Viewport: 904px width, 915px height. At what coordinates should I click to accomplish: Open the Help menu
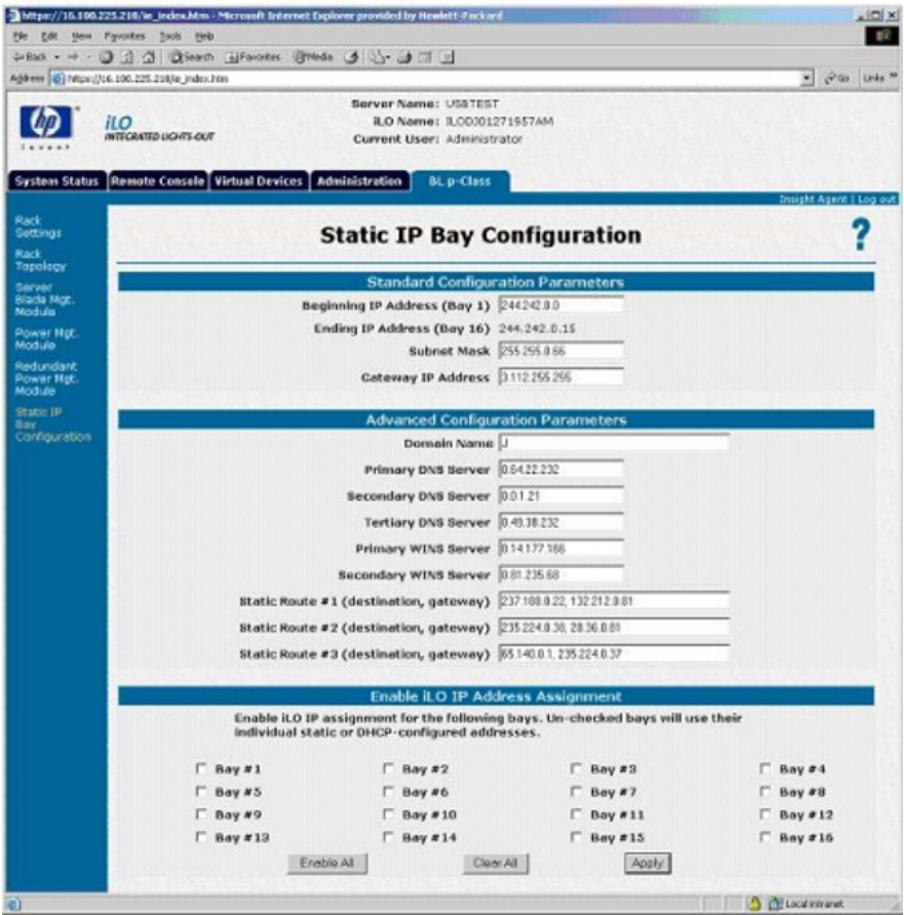[x=204, y=36]
